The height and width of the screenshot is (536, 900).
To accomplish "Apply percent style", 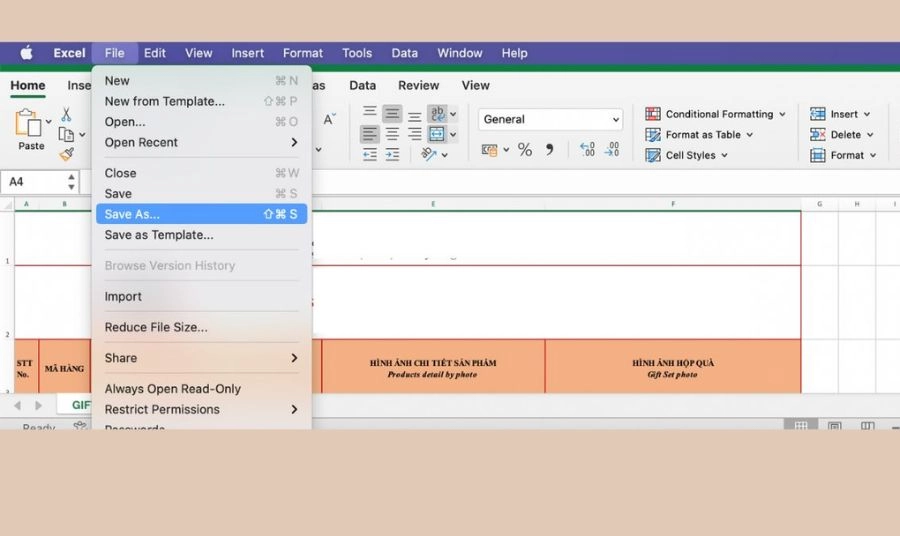I will 525,150.
